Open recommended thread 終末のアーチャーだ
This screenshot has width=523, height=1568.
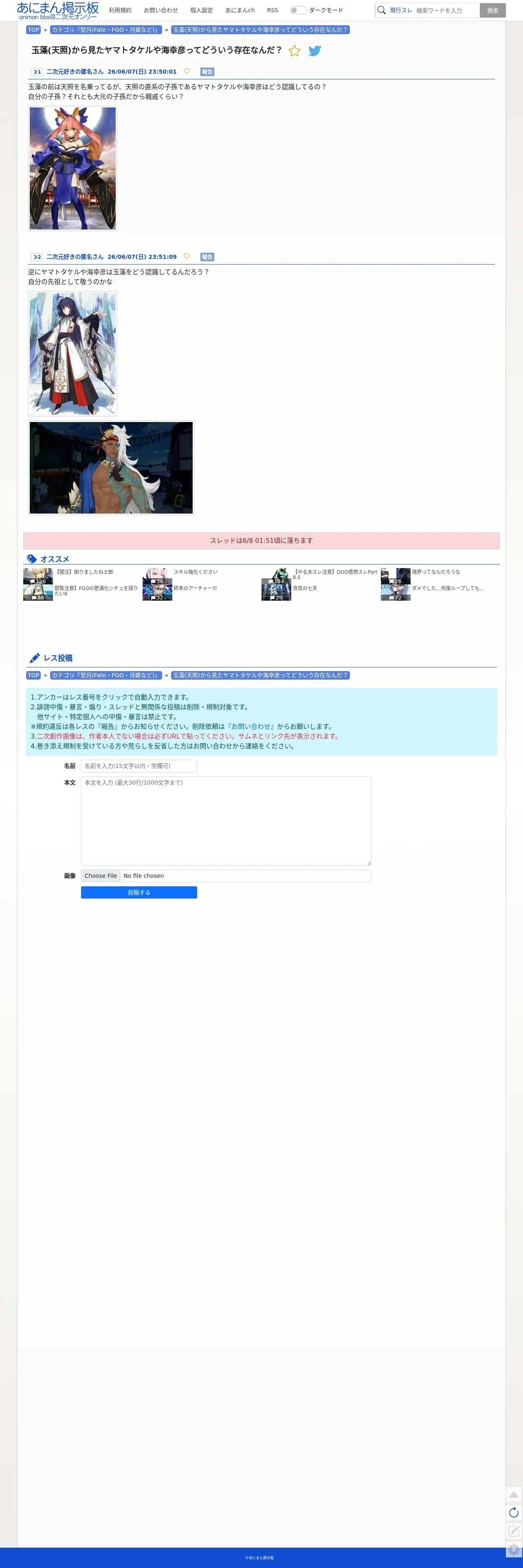195,588
